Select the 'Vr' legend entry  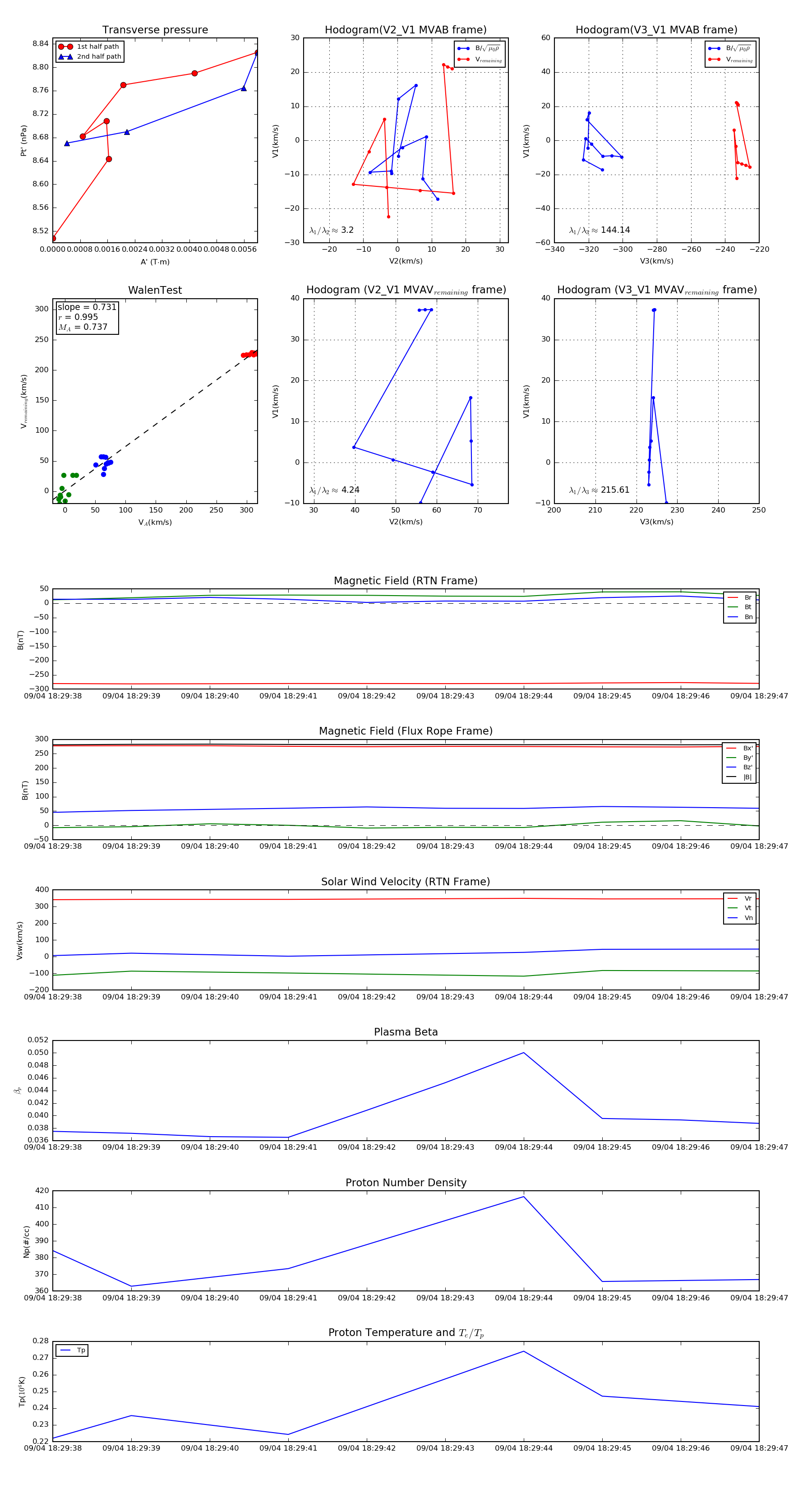pos(740,898)
